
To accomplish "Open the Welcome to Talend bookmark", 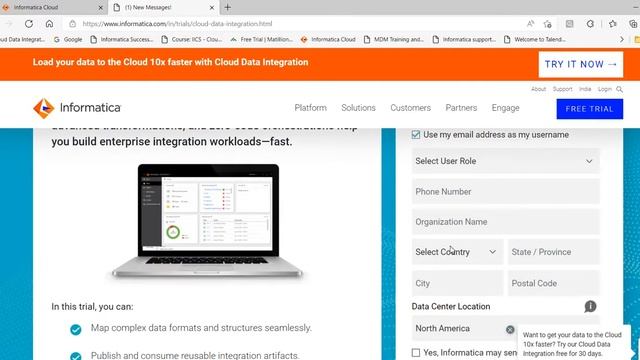I will click(x=535, y=40).
